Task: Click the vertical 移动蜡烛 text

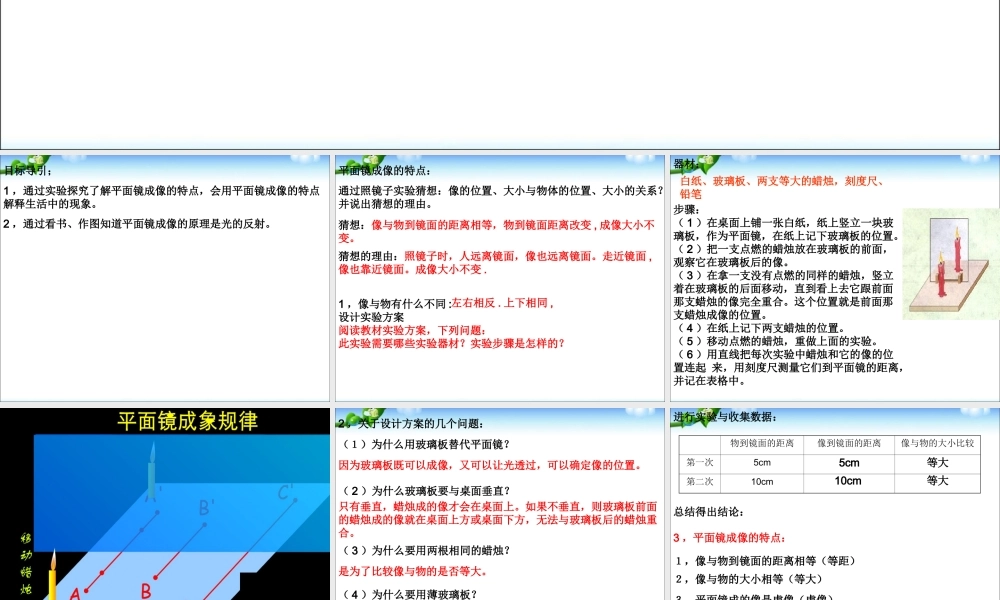Action: 26,560
